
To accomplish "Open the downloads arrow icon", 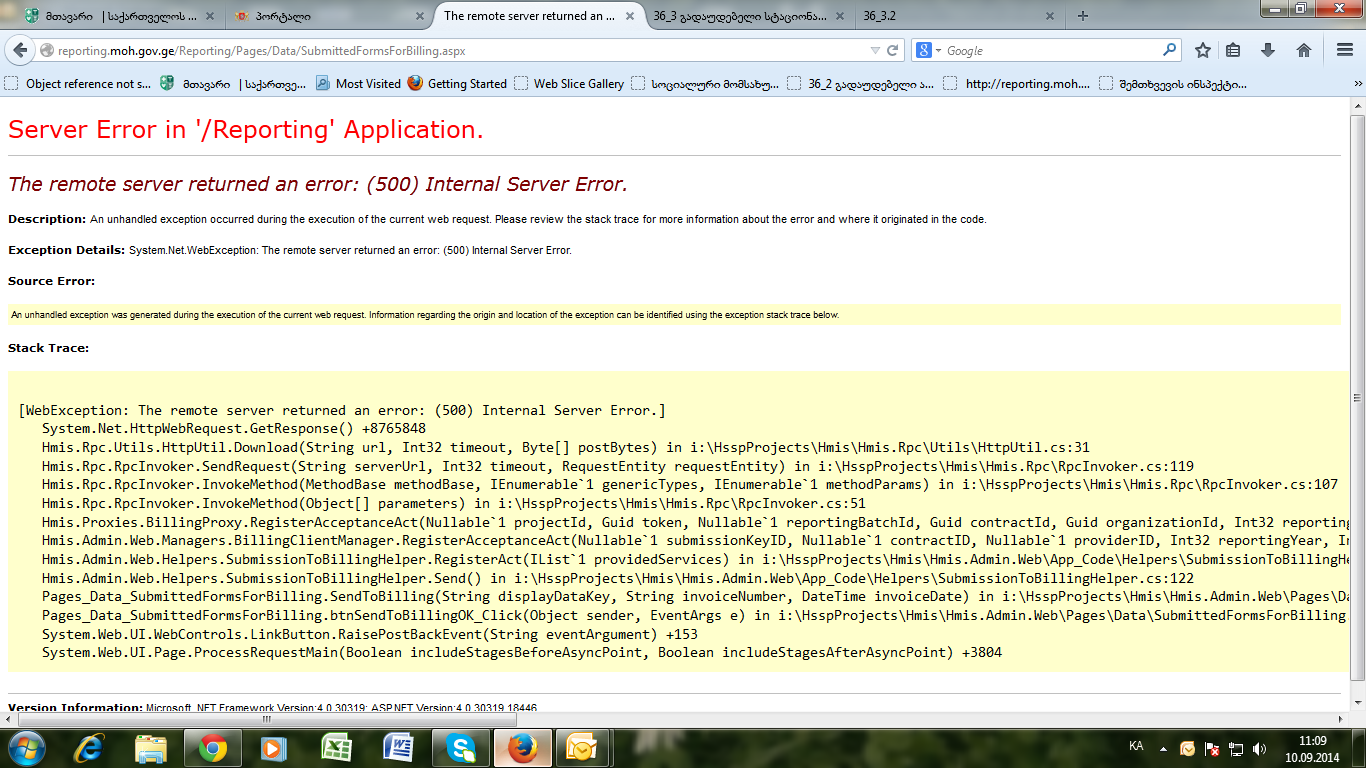I will [1268, 50].
